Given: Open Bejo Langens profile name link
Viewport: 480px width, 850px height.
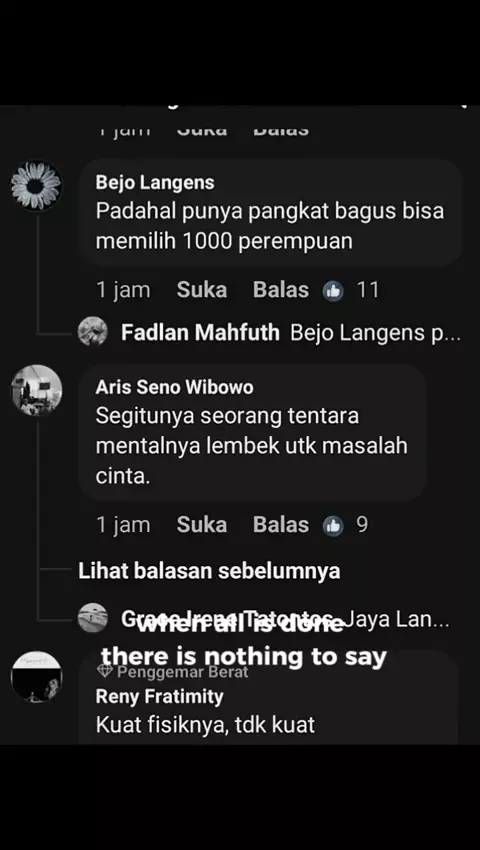Looking at the screenshot, I should coord(155,183).
